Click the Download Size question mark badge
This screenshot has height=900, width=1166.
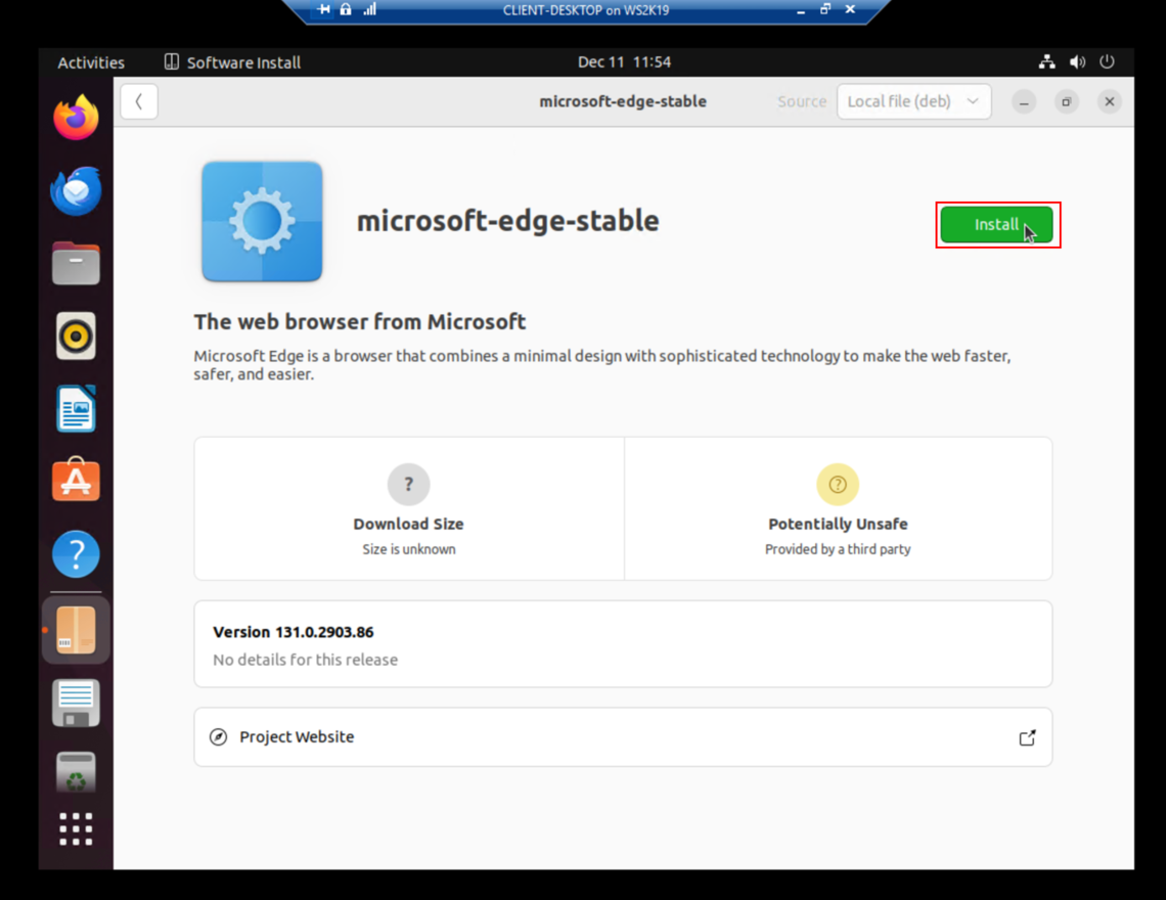pyautogui.click(x=408, y=484)
